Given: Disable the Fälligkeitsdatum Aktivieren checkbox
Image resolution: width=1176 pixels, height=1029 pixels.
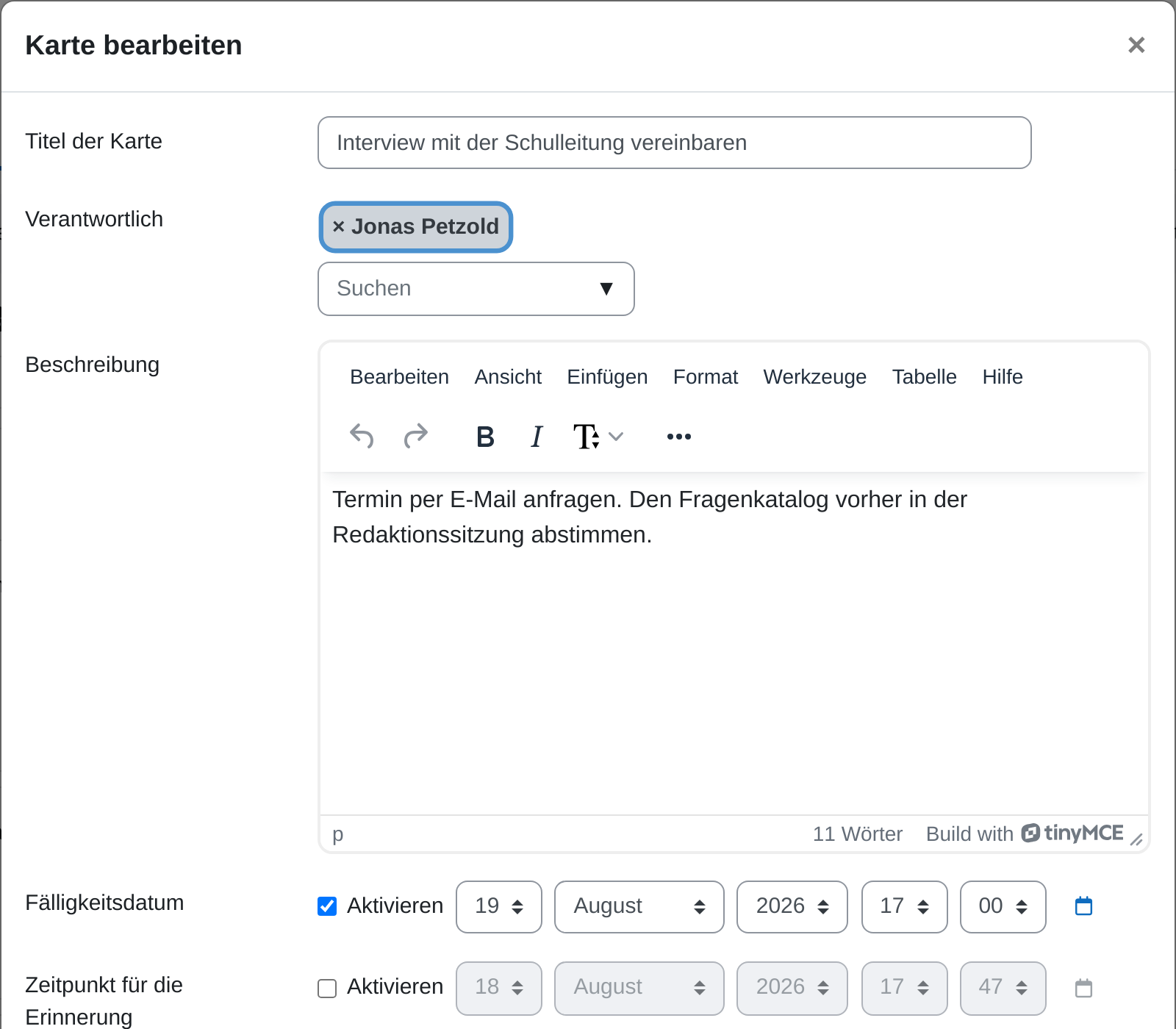Looking at the screenshot, I should 327,906.
